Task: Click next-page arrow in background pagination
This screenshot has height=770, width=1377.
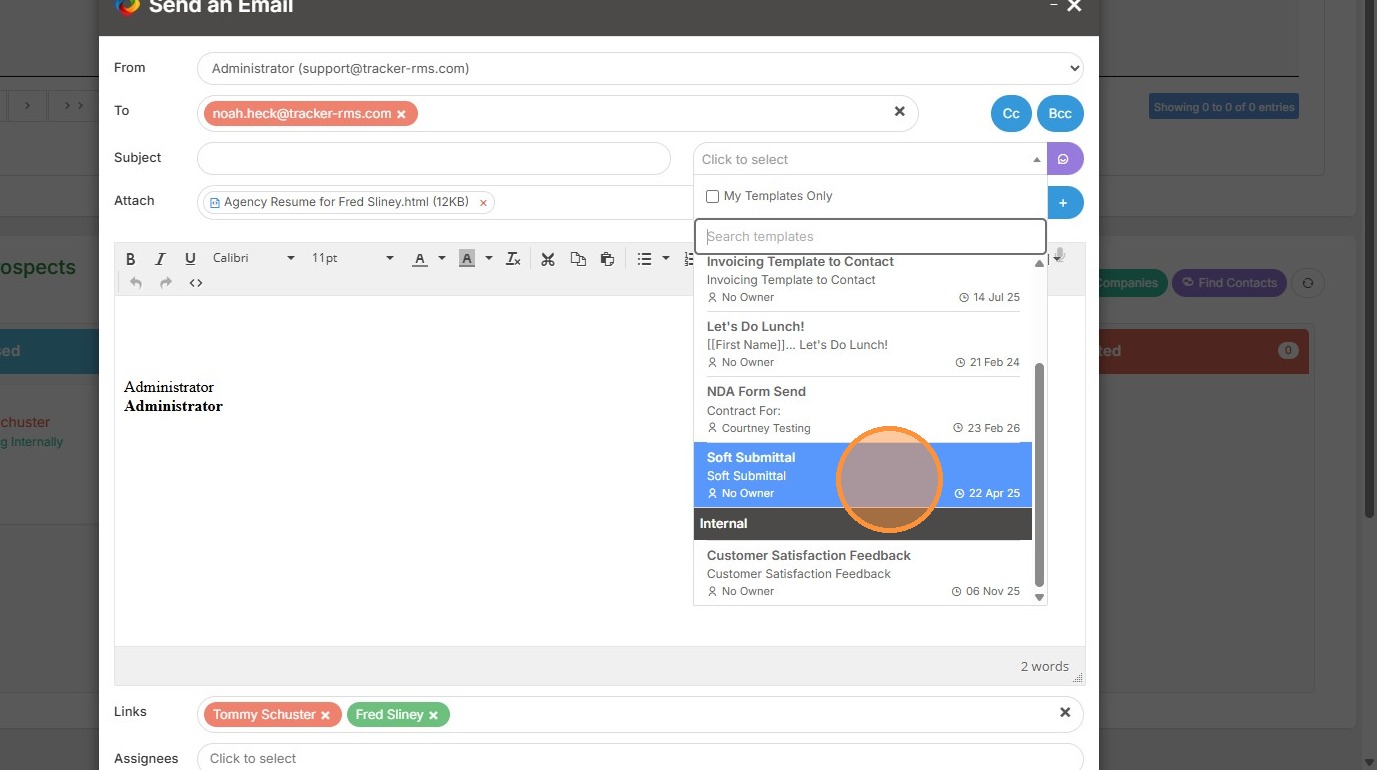Action: pyautogui.click(x=28, y=106)
